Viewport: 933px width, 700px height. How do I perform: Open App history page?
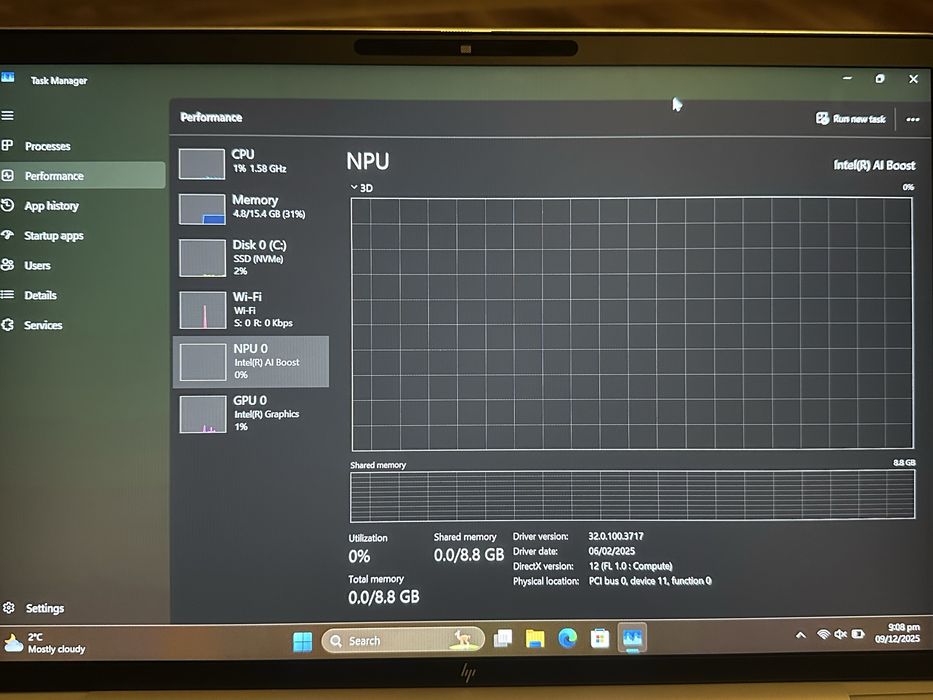pyautogui.click(x=51, y=206)
